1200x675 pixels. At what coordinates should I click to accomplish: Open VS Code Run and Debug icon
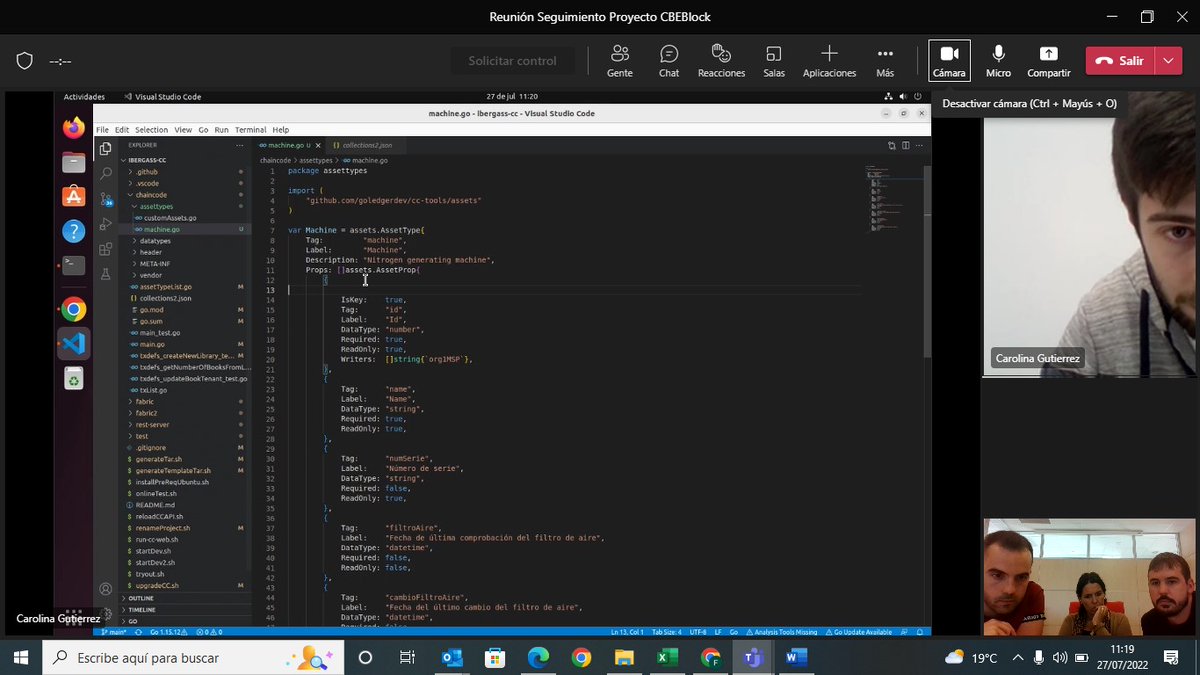coord(105,224)
